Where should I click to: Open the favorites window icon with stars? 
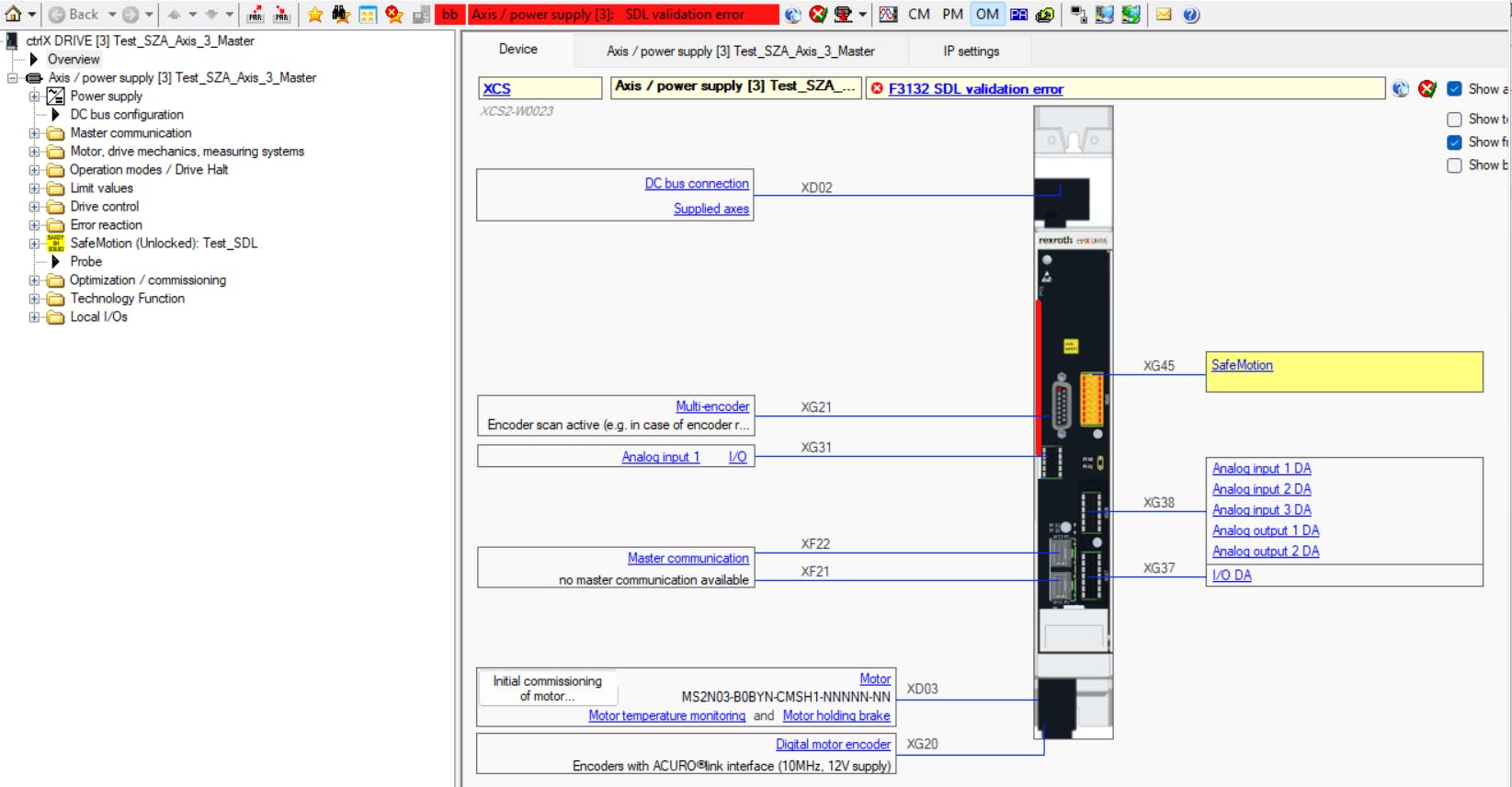368,15
